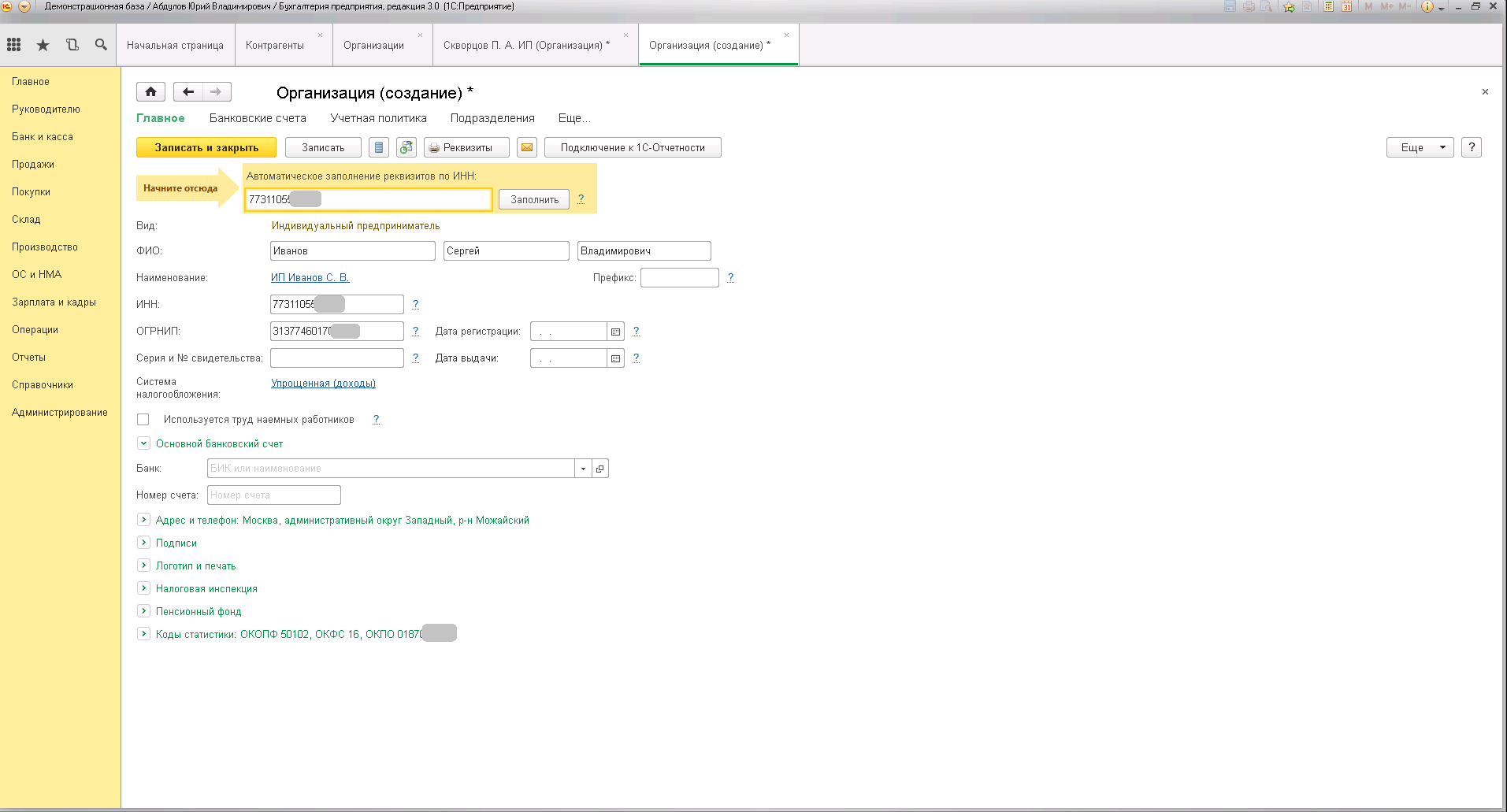Screen dimensions: 1507x812
Task: Open help for the ИНН field
Action: pyautogui.click(x=415, y=304)
